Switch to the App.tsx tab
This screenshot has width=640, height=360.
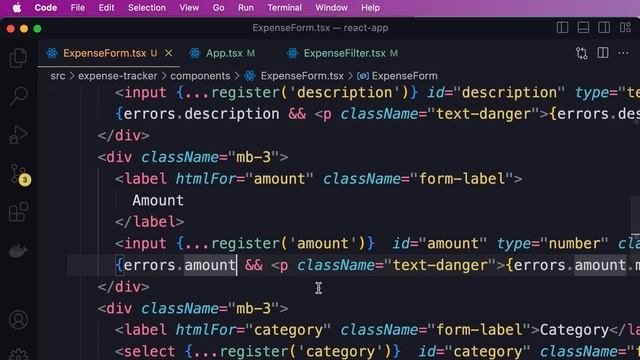[224, 53]
